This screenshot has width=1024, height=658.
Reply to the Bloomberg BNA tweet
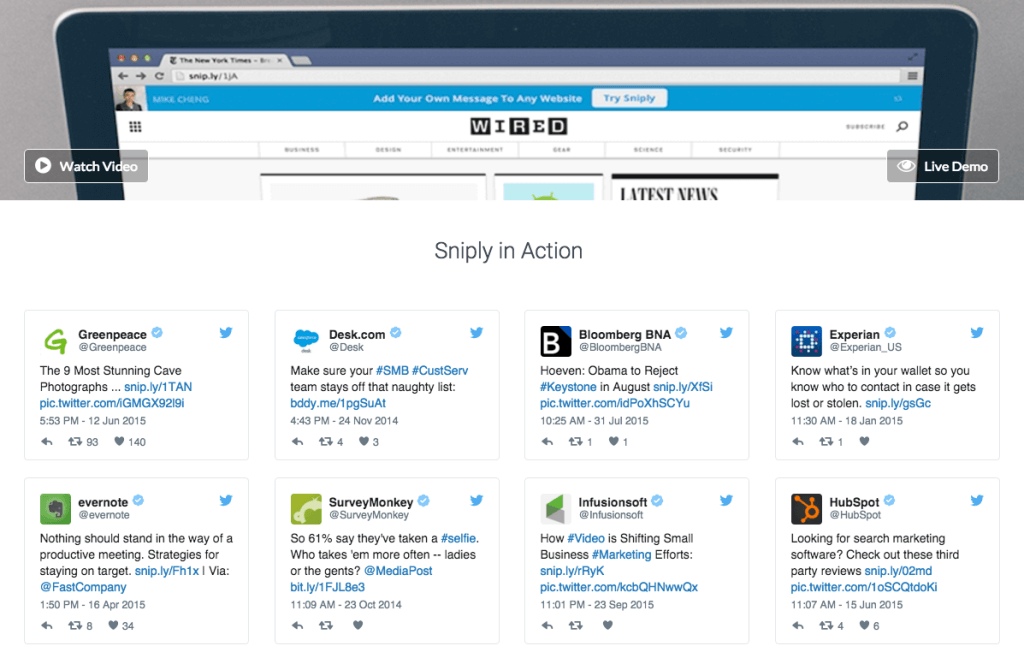[x=547, y=442]
